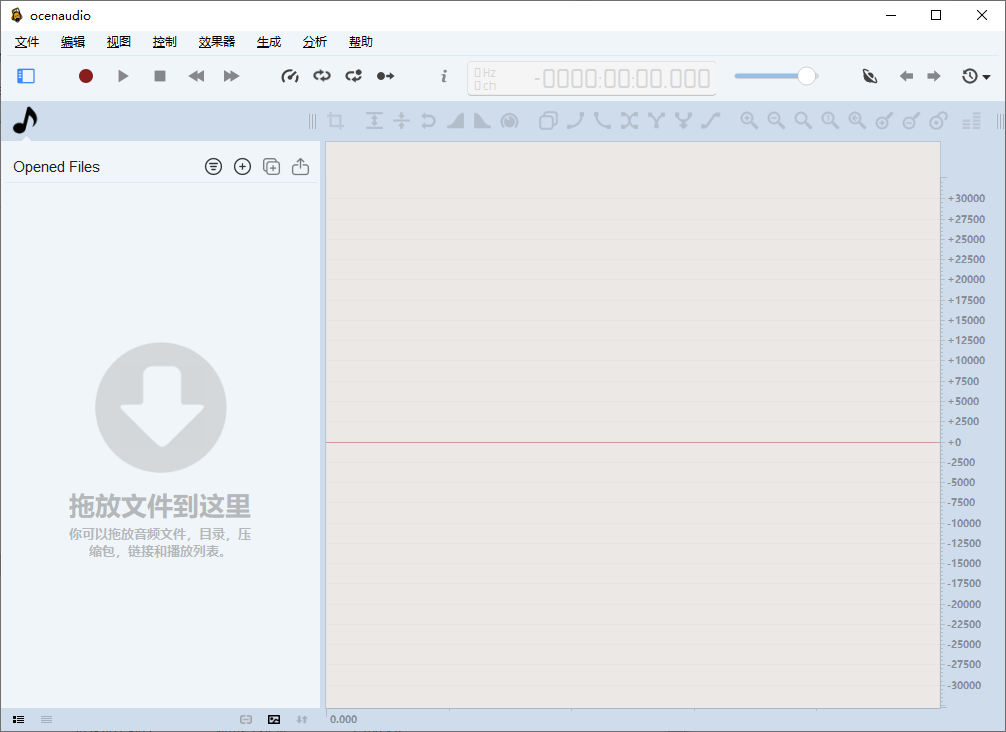Image resolution: width=1006 pixels, height=732 pixels.
Task: Select the Trim tool in the edit toolbar
Action: [x=336, y=121]
